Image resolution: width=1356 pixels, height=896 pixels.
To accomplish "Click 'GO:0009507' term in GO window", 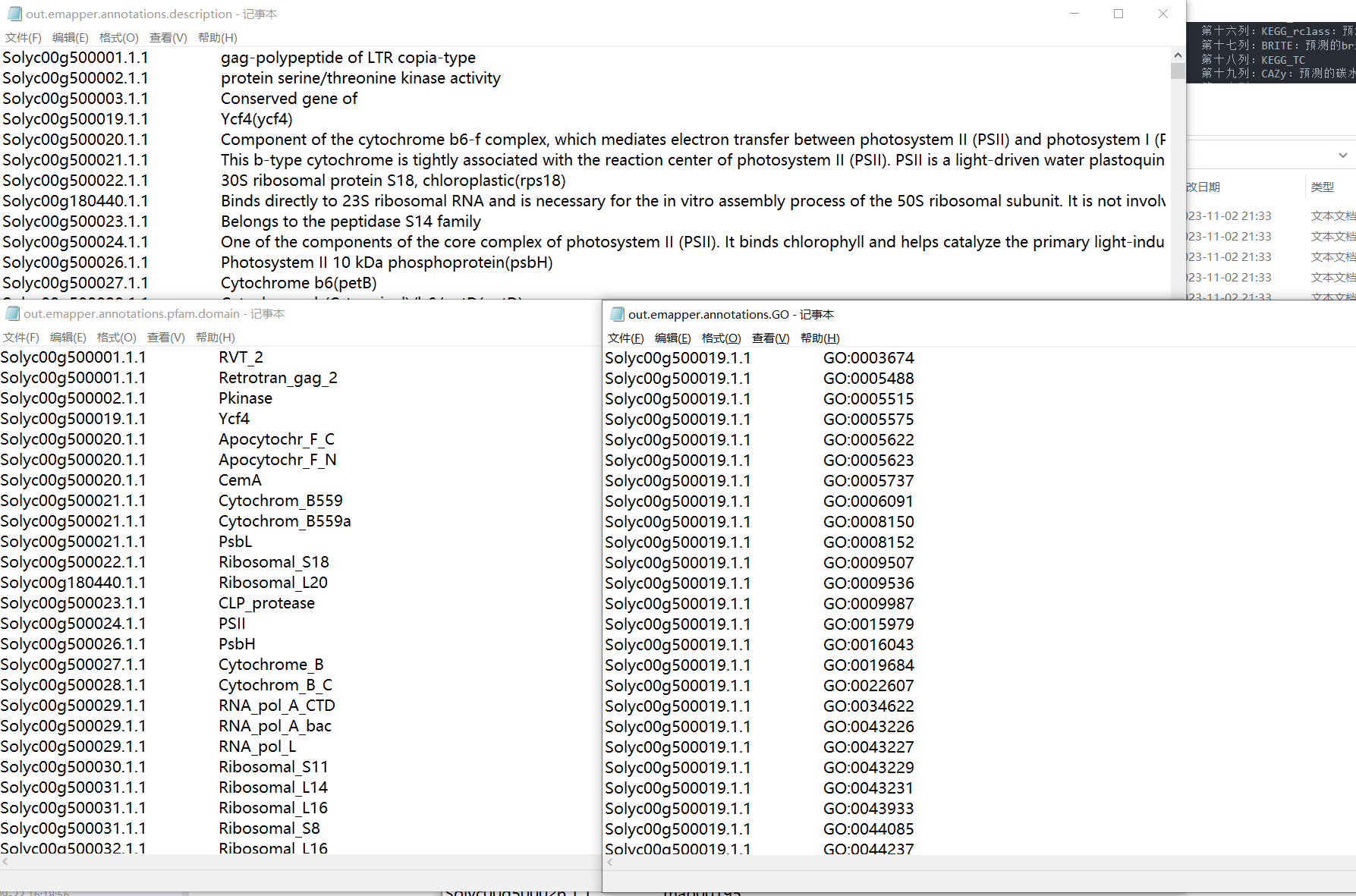I will (869, 563).
